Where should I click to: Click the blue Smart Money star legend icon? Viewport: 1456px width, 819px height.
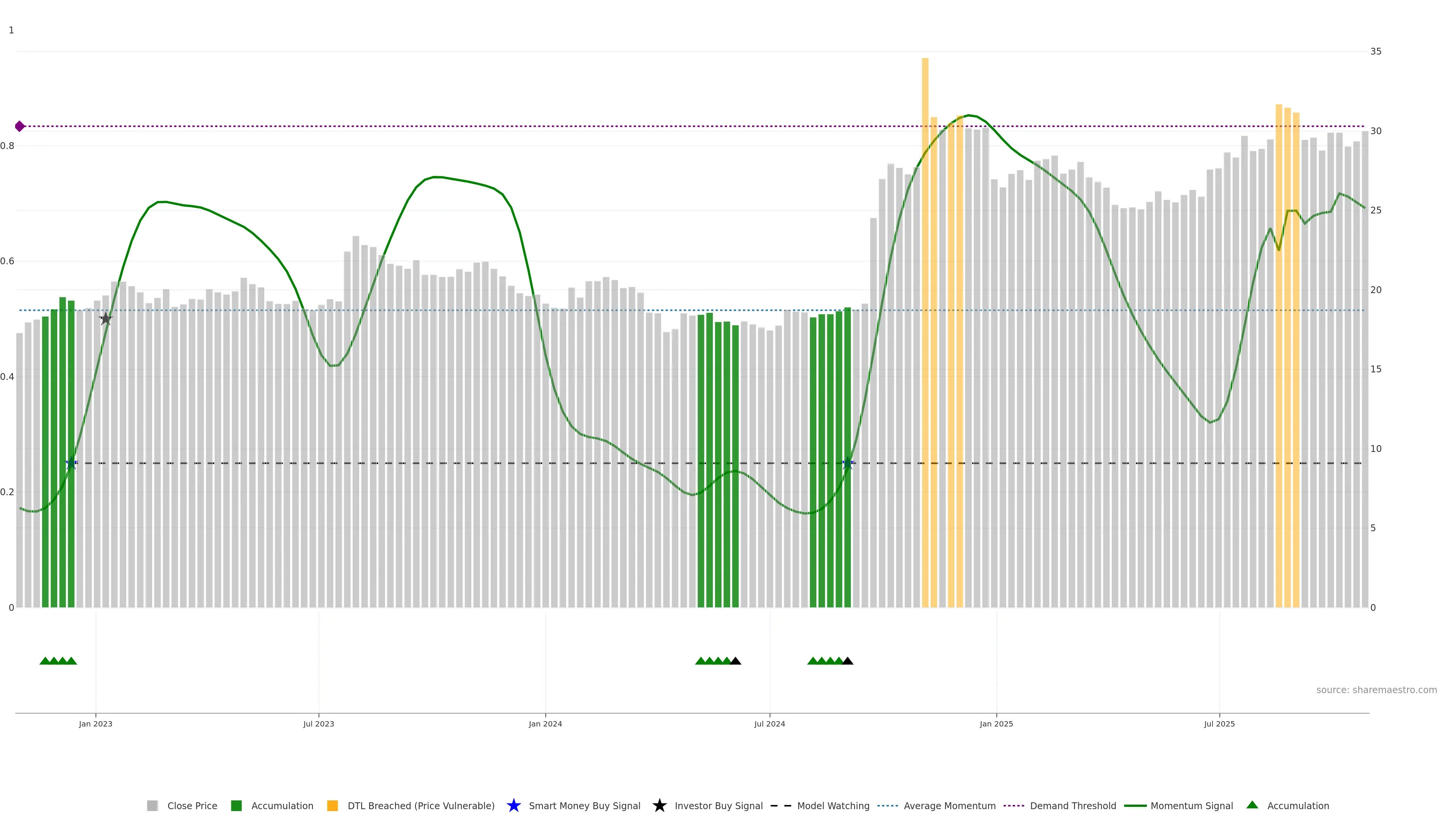513,805
